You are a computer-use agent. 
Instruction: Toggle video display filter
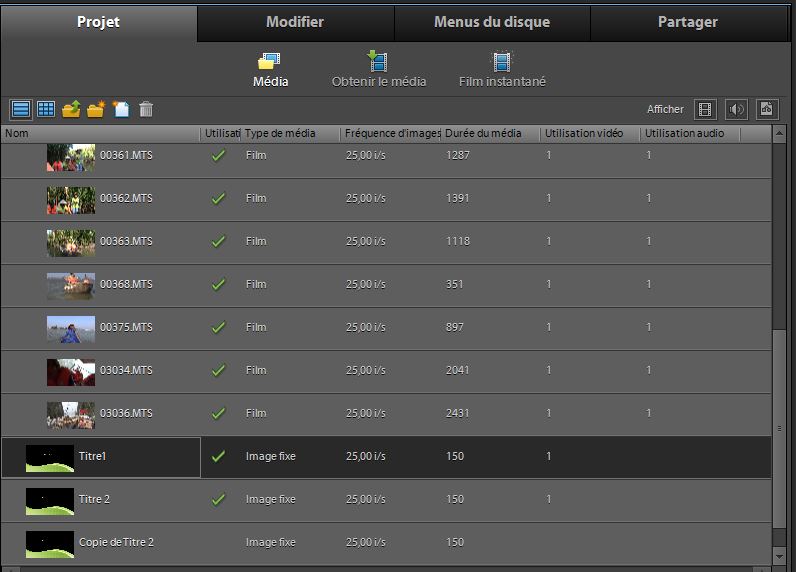click(705, 109)
